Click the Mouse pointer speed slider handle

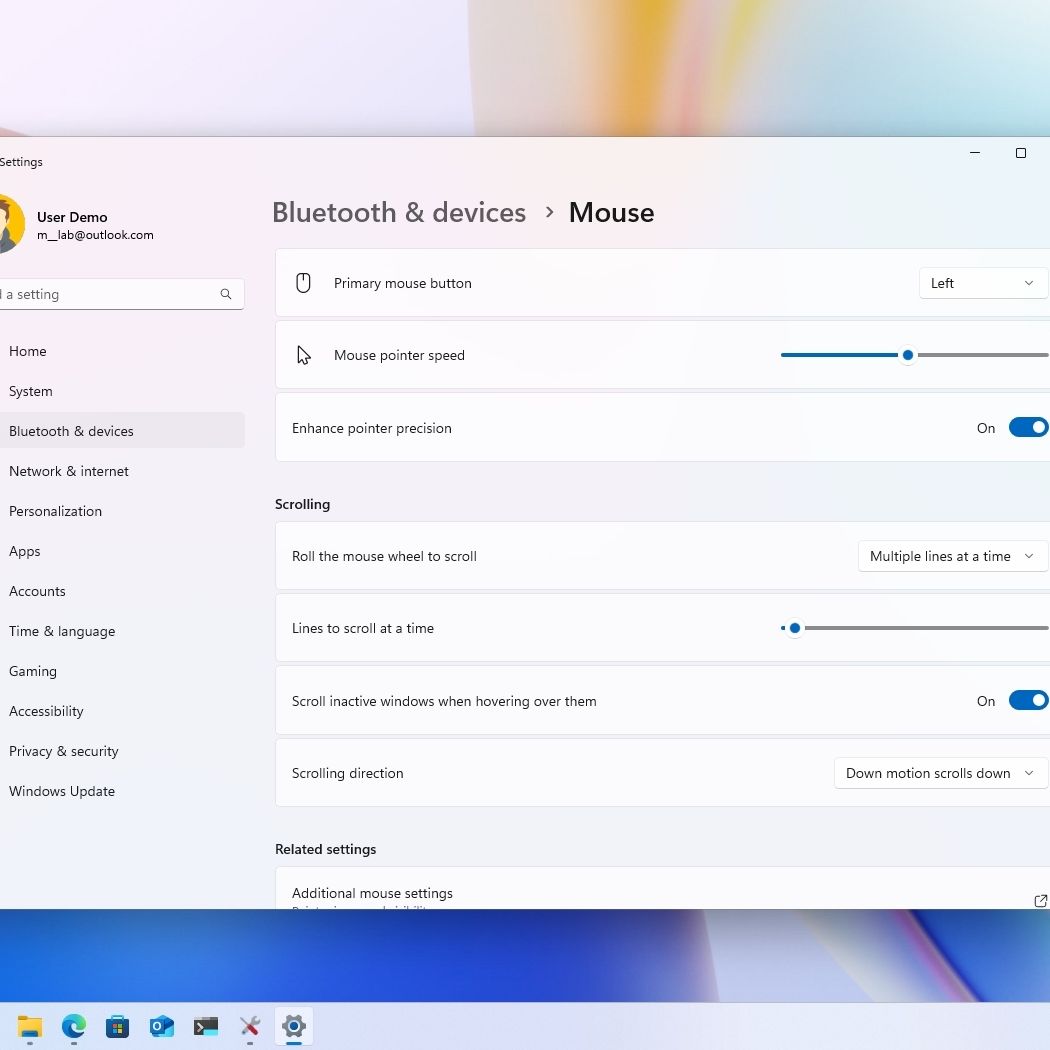(x=908, y=355)
